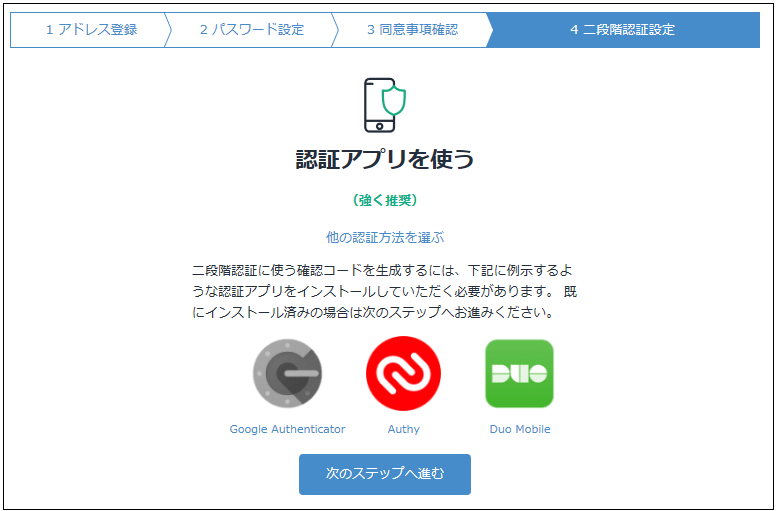Screen dimensions: 776x511
Task: Click the red Authy app icon
Action: [403, 373]
